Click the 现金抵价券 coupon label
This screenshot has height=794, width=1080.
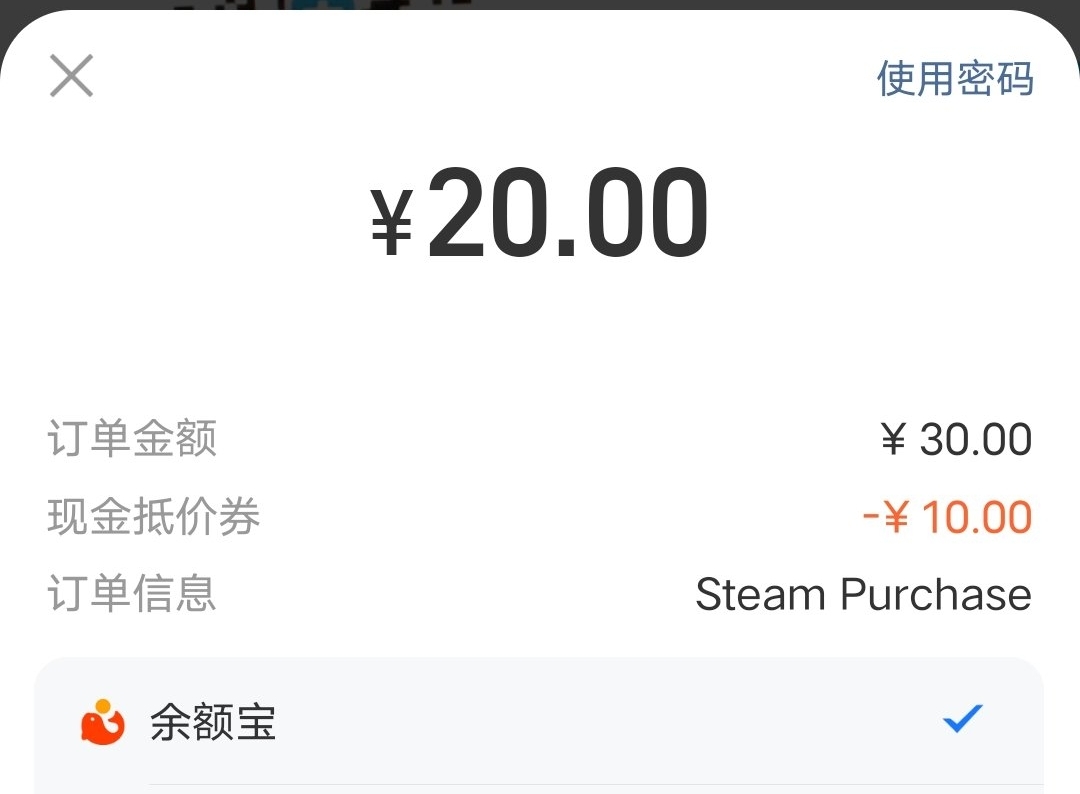coord(154,517)
